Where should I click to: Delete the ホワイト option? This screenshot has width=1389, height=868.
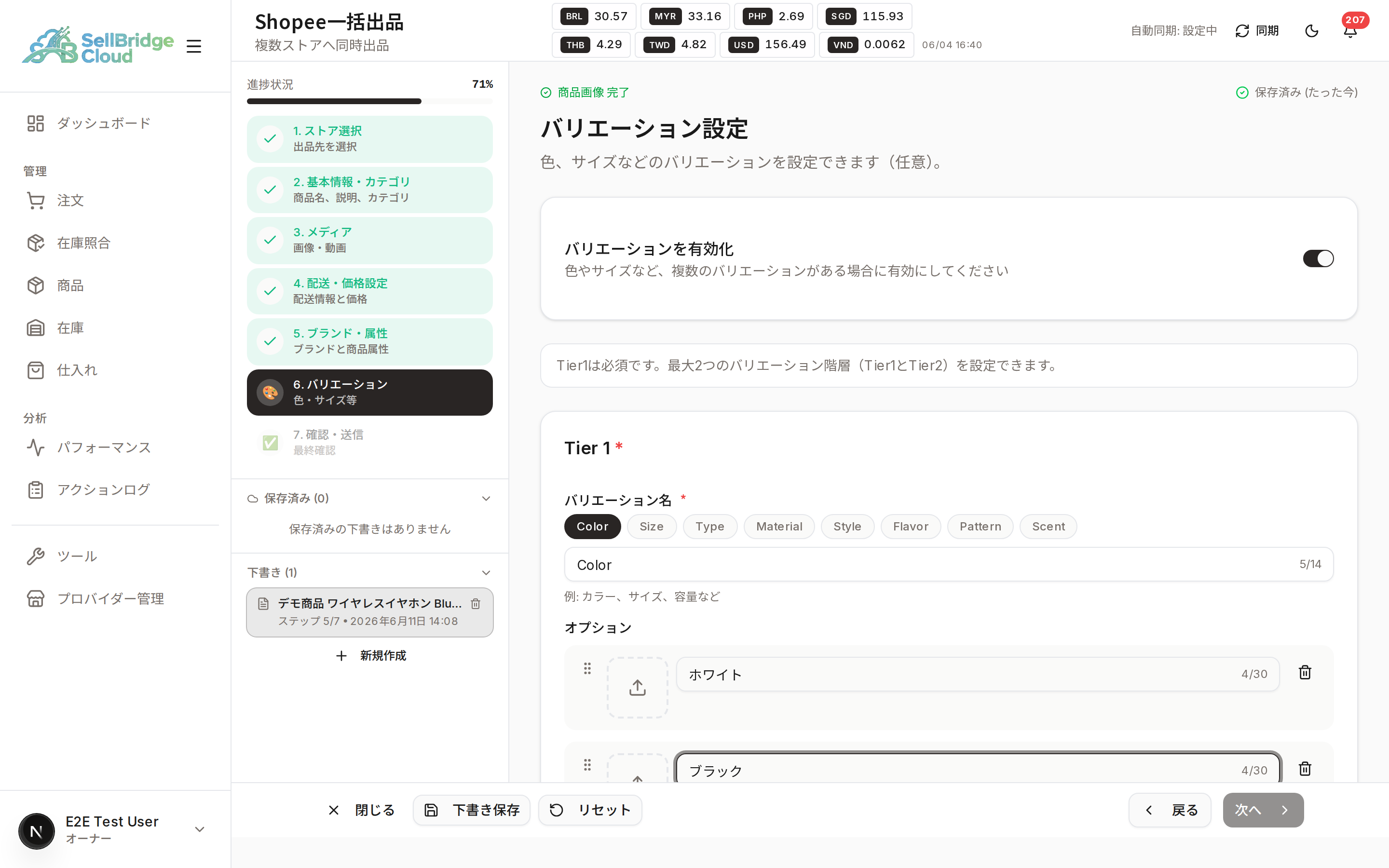1305,672
